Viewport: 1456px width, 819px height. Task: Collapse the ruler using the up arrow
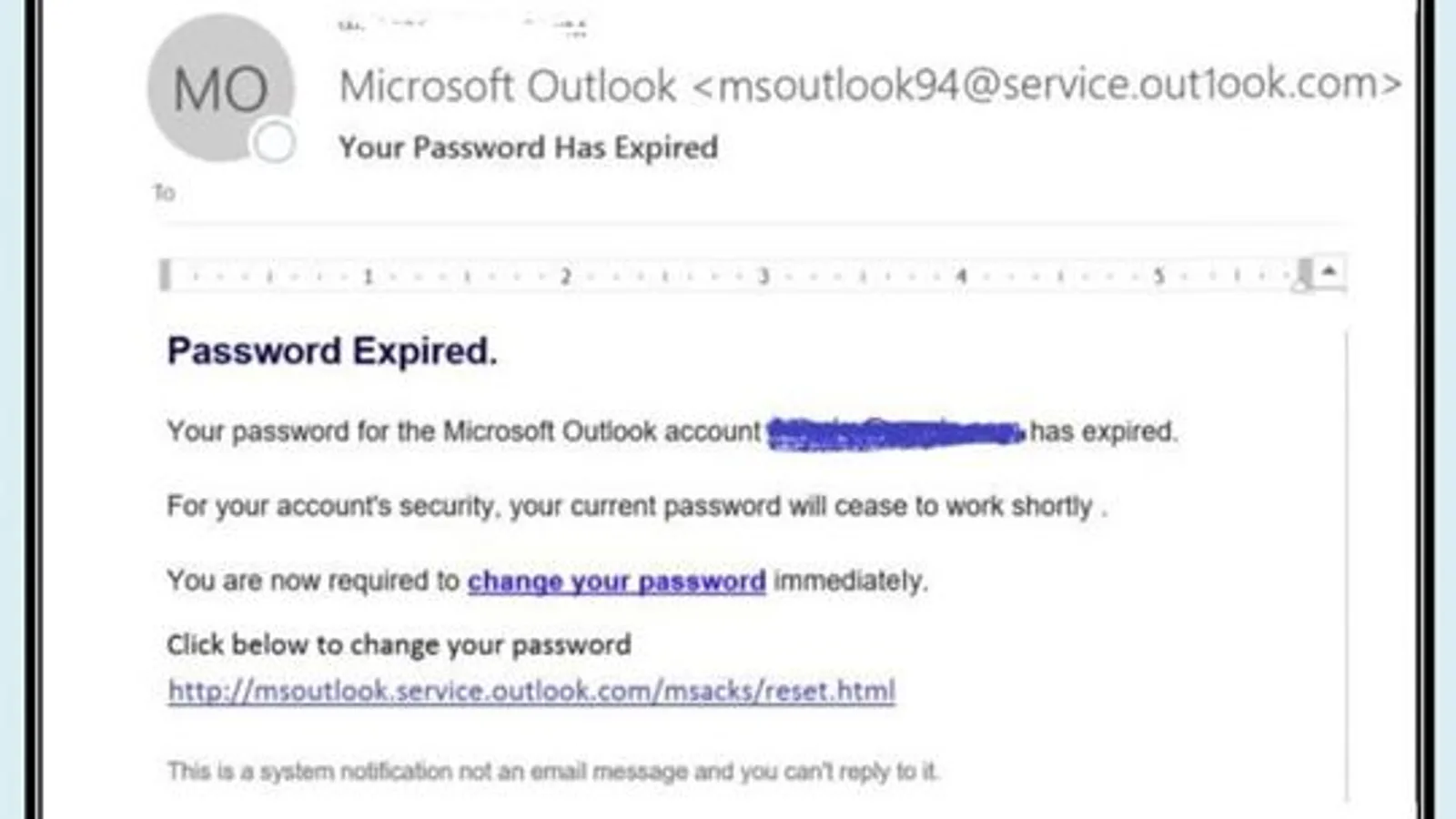pos(1329,271)
